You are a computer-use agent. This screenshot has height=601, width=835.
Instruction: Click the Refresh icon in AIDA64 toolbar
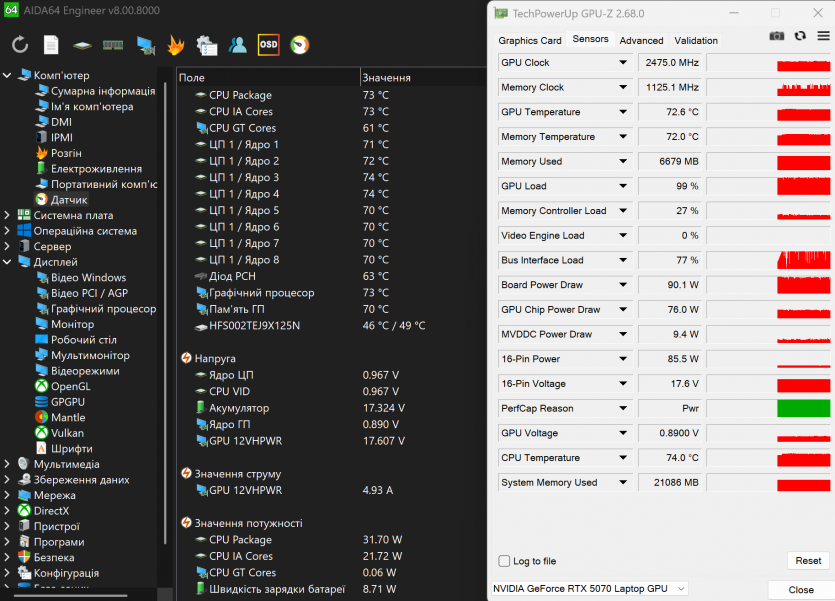pyautogui.click(x=20, y=45)
